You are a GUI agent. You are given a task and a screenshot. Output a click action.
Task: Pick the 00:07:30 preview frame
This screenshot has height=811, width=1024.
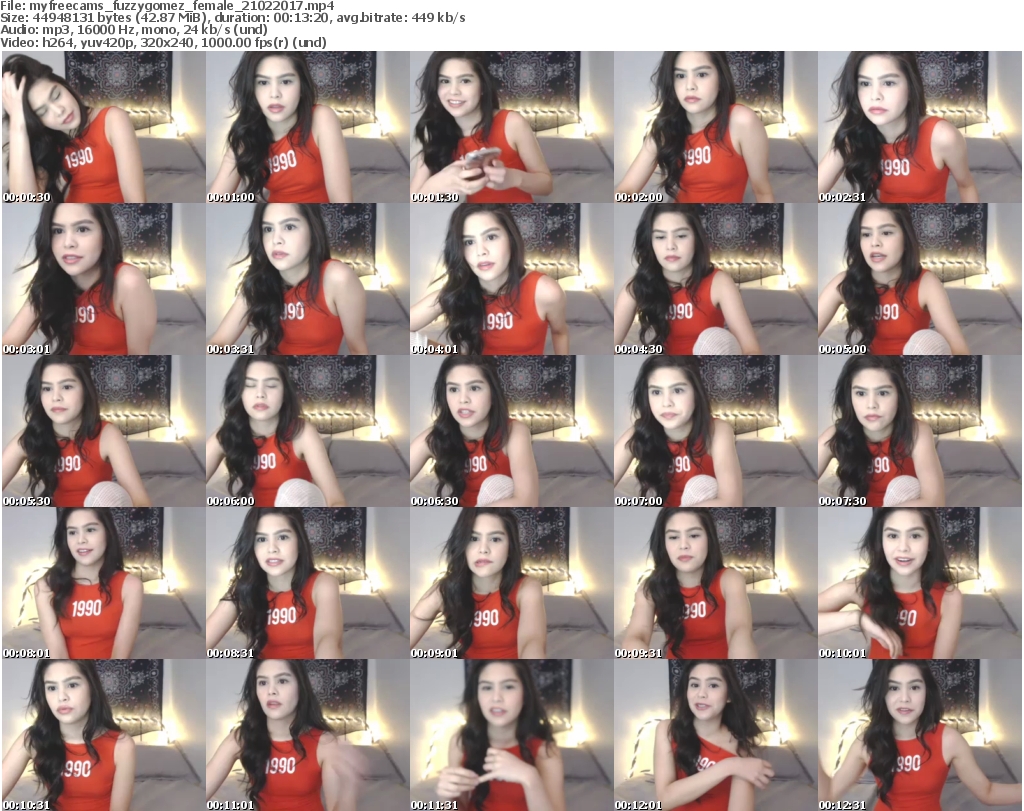coord(920,432)
